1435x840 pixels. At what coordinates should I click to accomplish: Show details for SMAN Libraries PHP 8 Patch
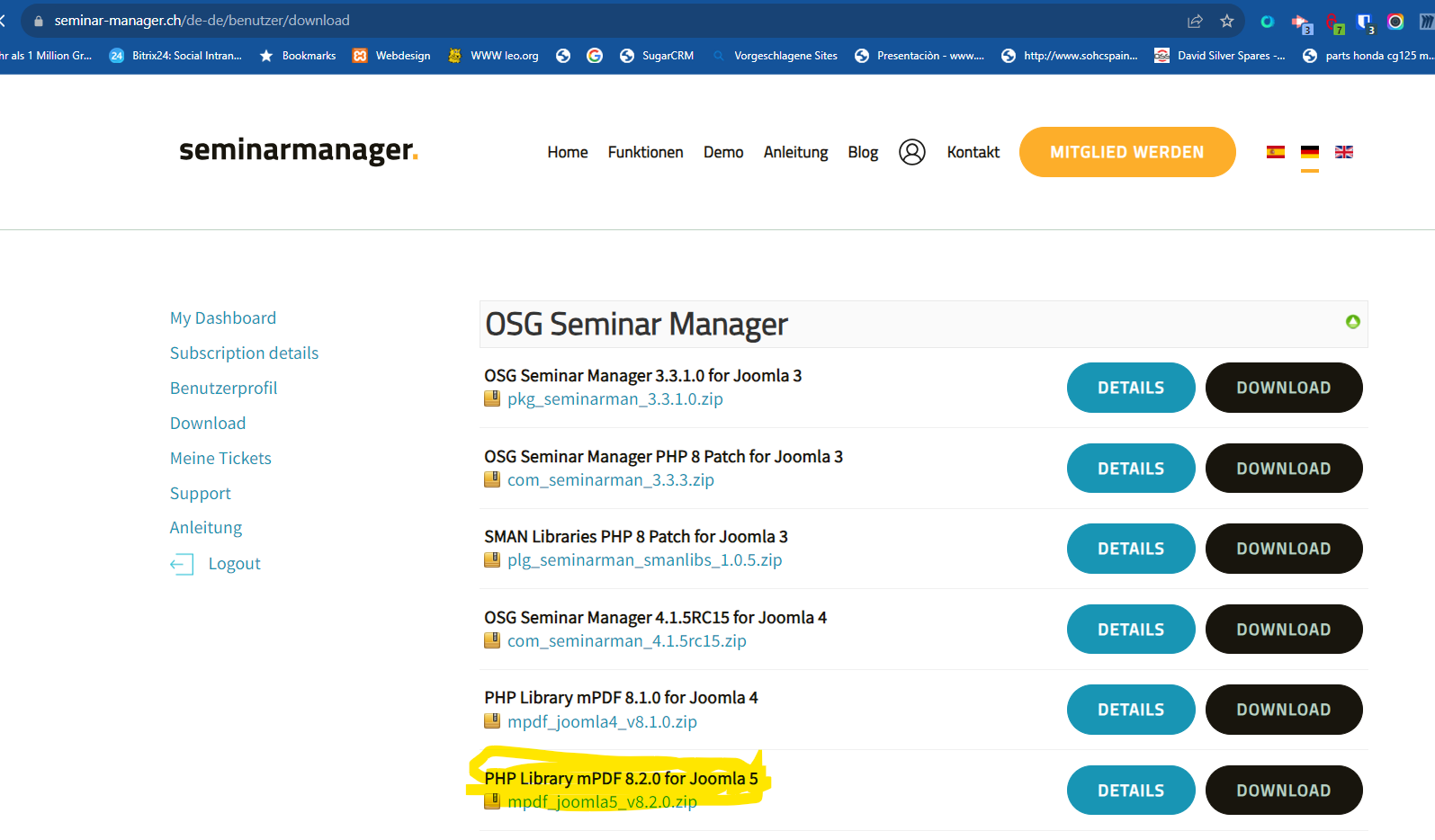1131,549
